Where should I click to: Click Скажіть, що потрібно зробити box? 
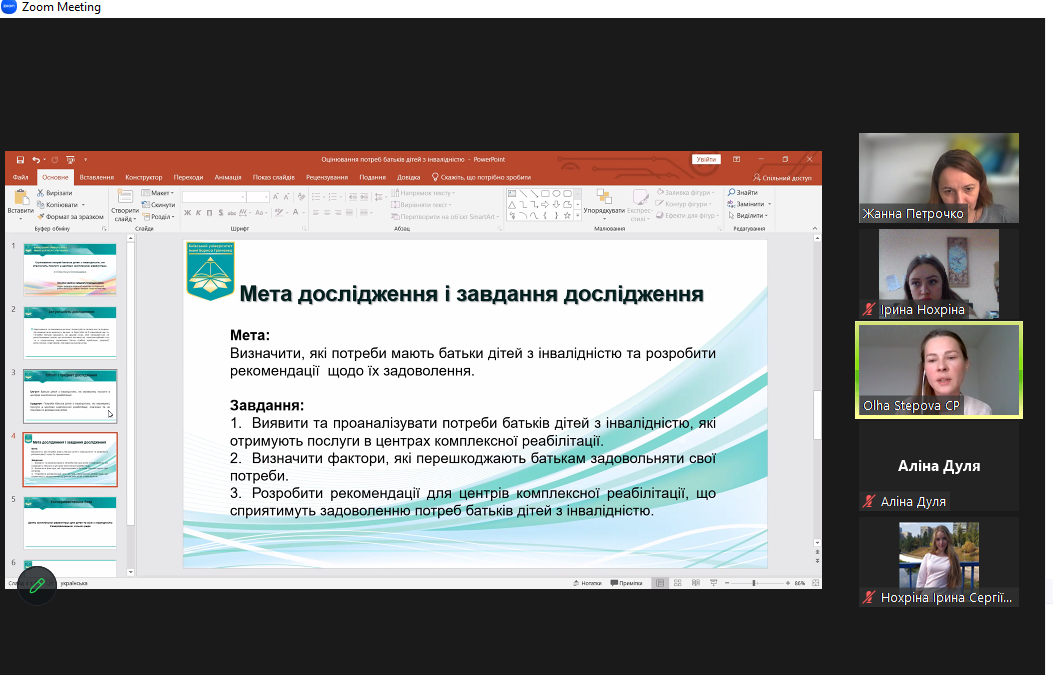[x=481, y=177]
